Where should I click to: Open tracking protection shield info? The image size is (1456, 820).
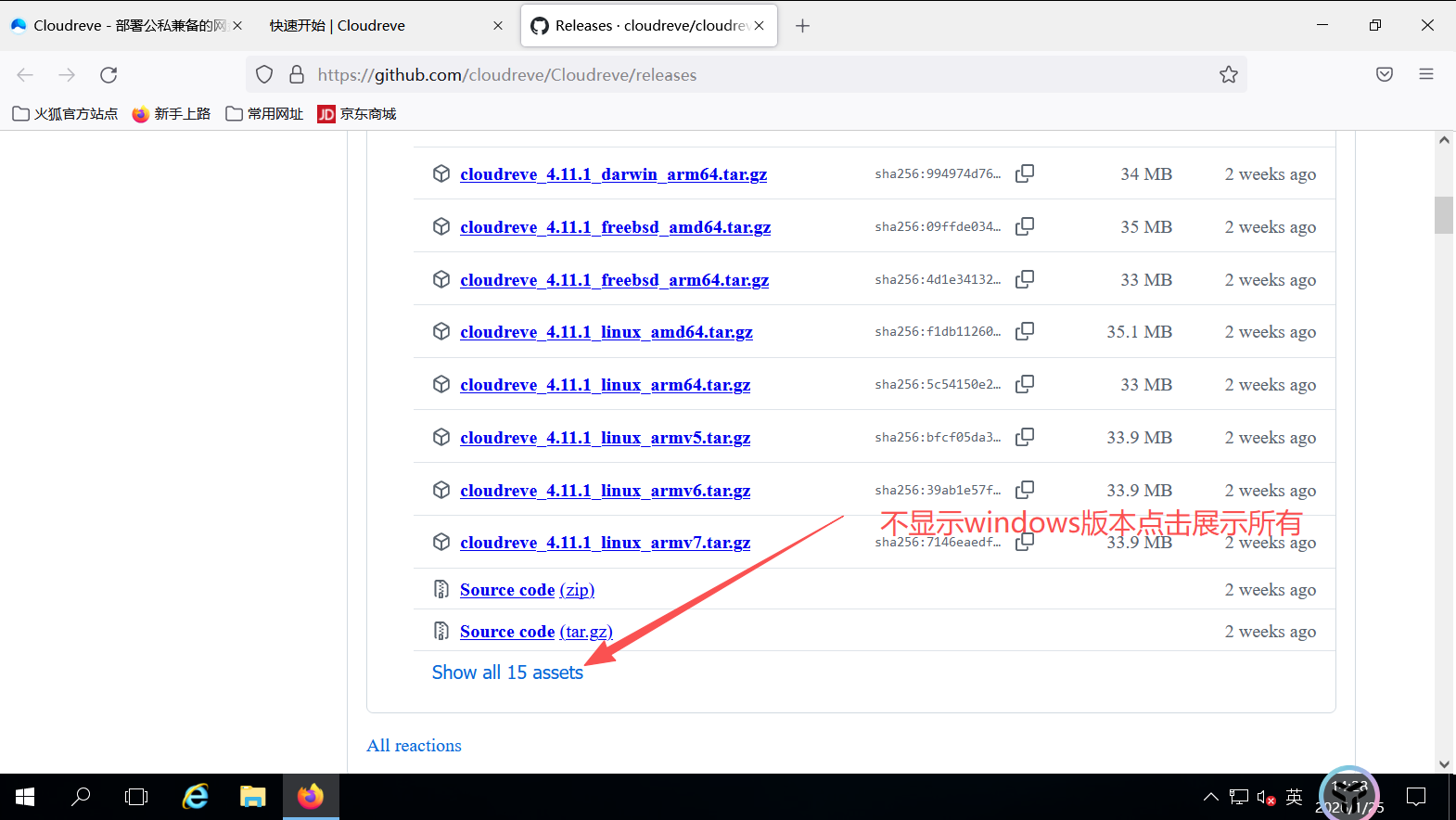point(264,75)
